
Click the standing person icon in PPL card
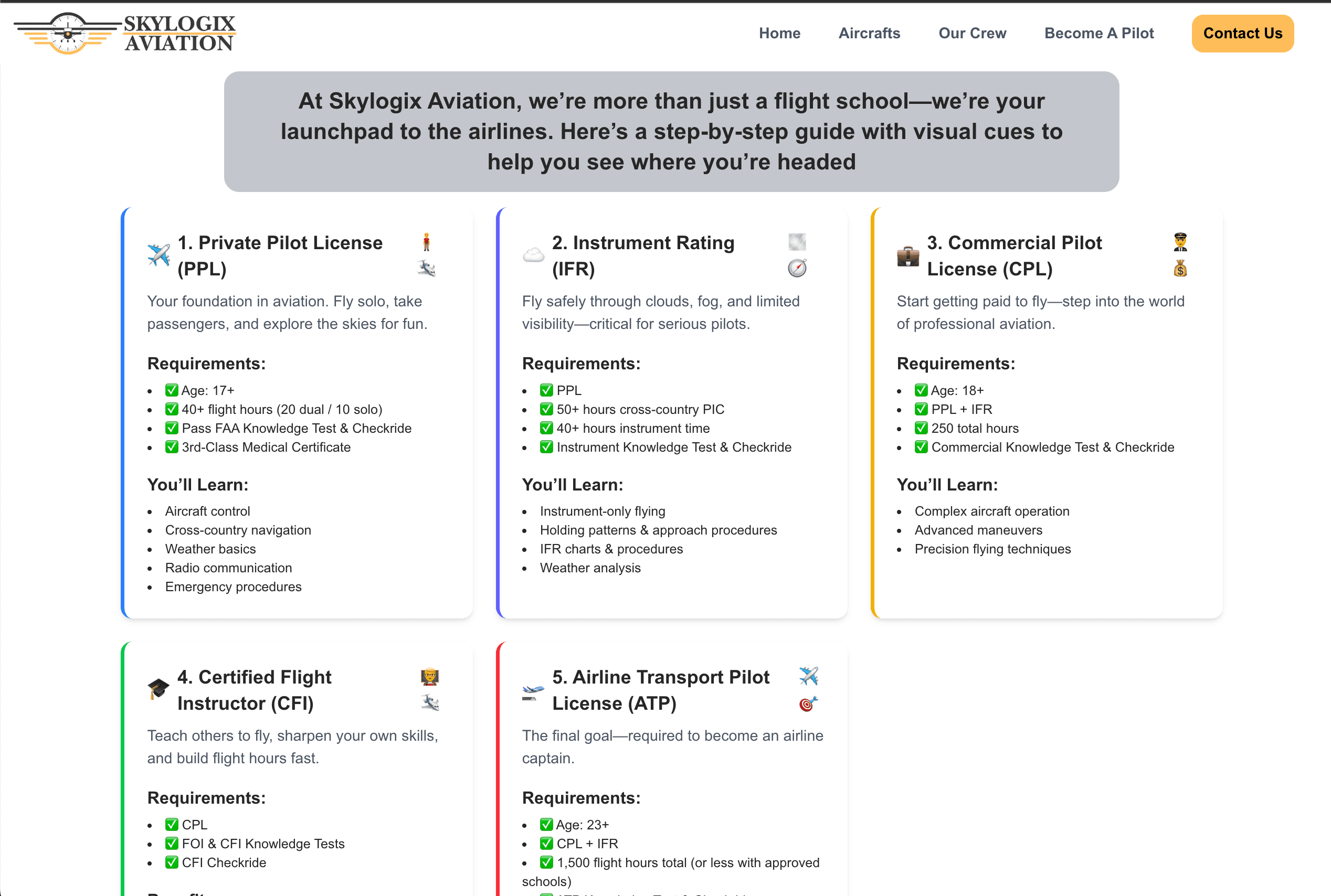(x=426, y=242)
